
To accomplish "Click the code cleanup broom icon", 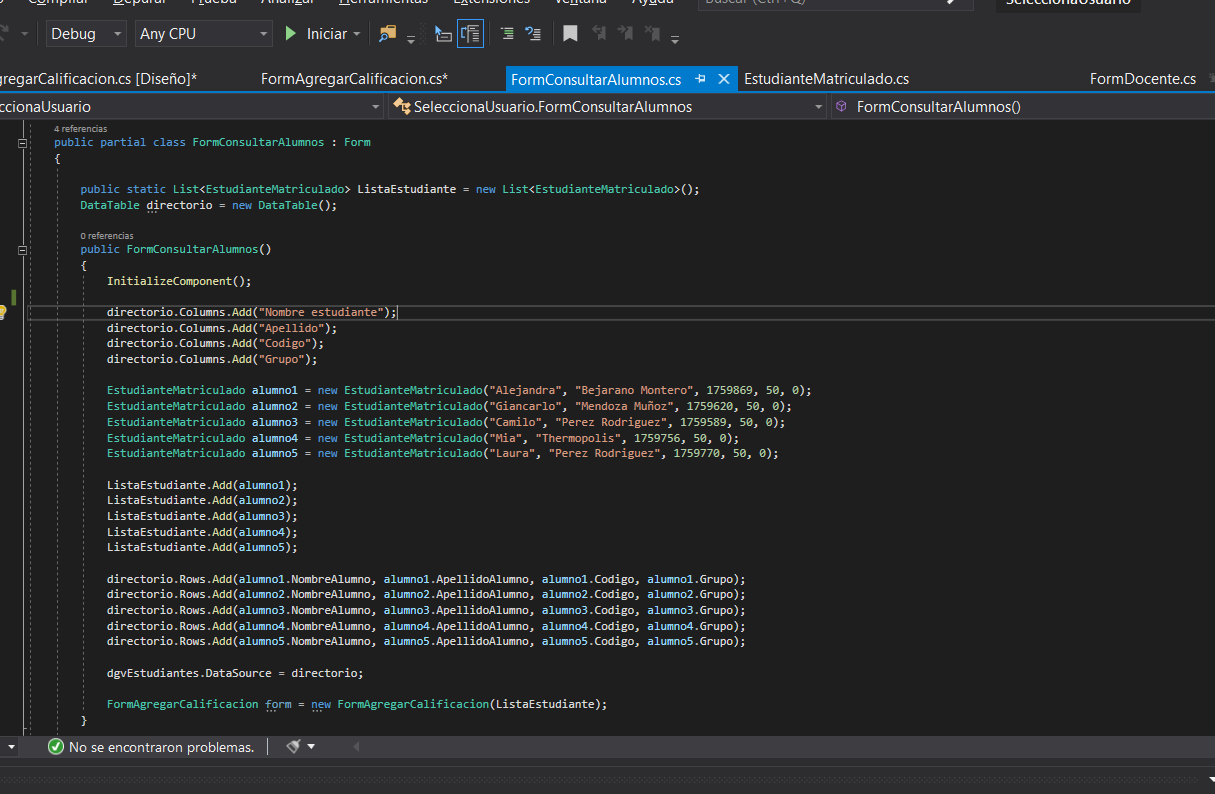I will 293,747.
